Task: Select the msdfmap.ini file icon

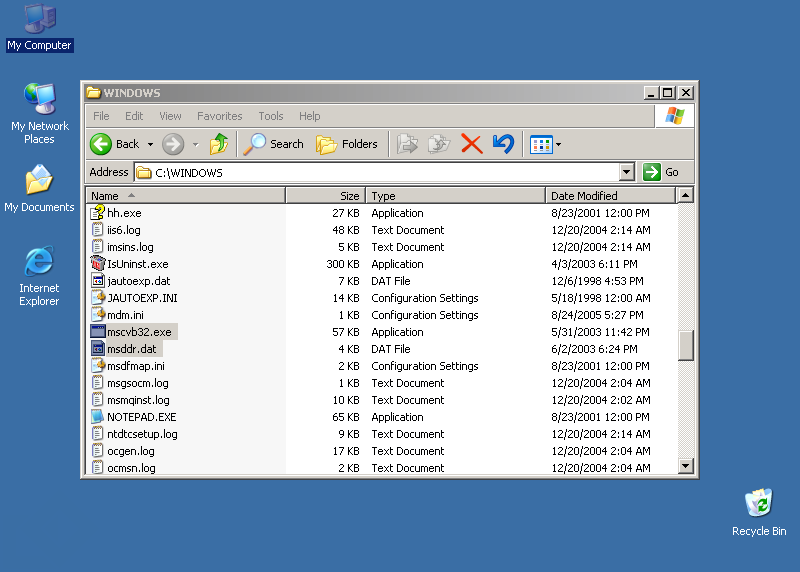Action: [97, 365]
